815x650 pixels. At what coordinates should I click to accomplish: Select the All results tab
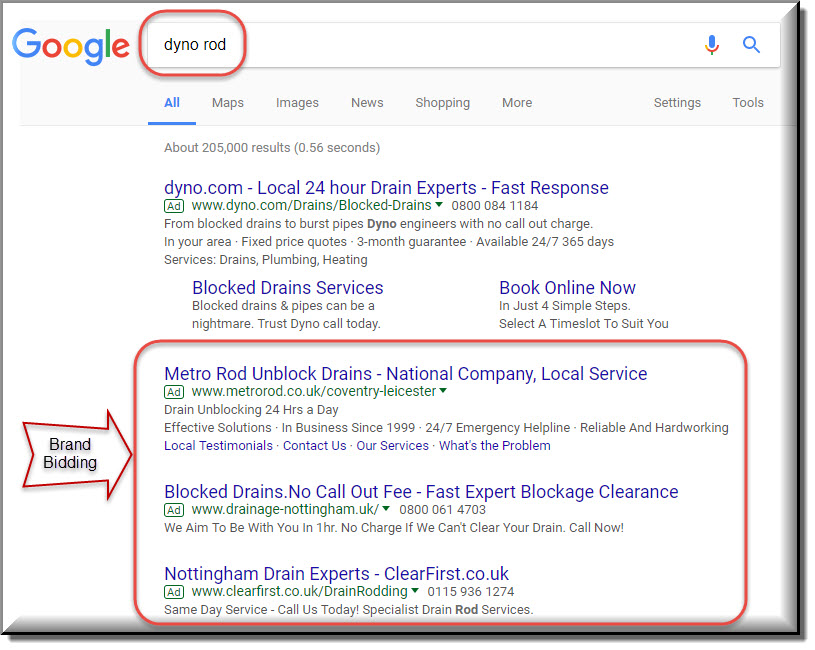pos(172,103)
